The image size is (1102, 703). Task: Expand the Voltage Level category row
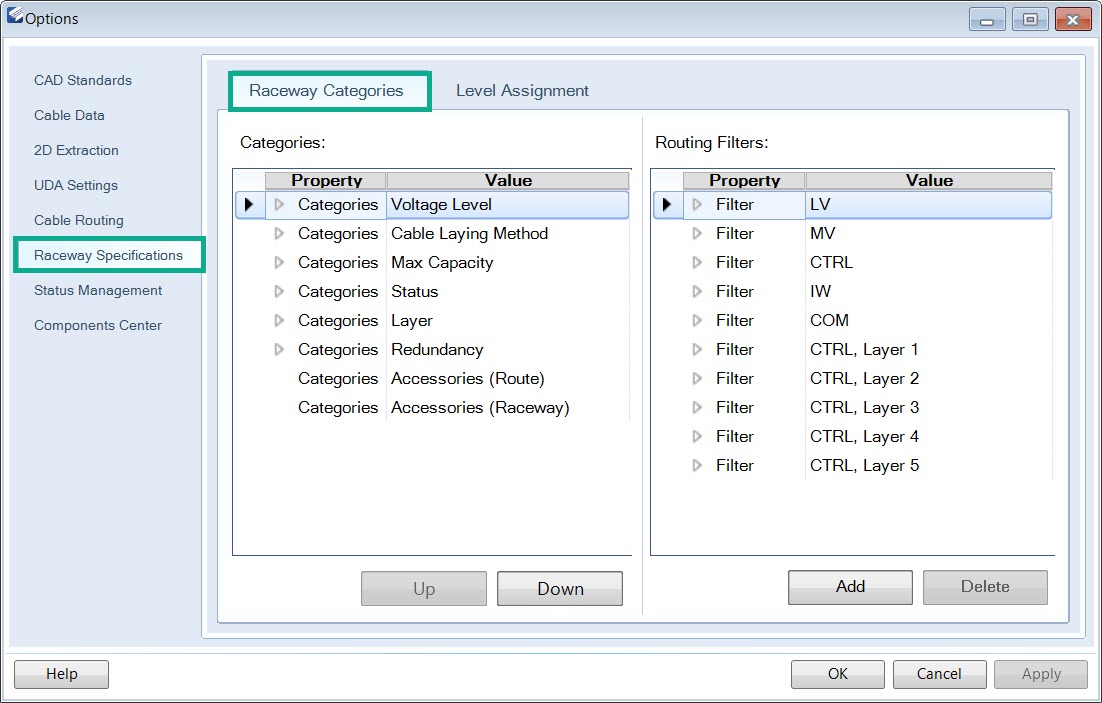tap(279, 205)
